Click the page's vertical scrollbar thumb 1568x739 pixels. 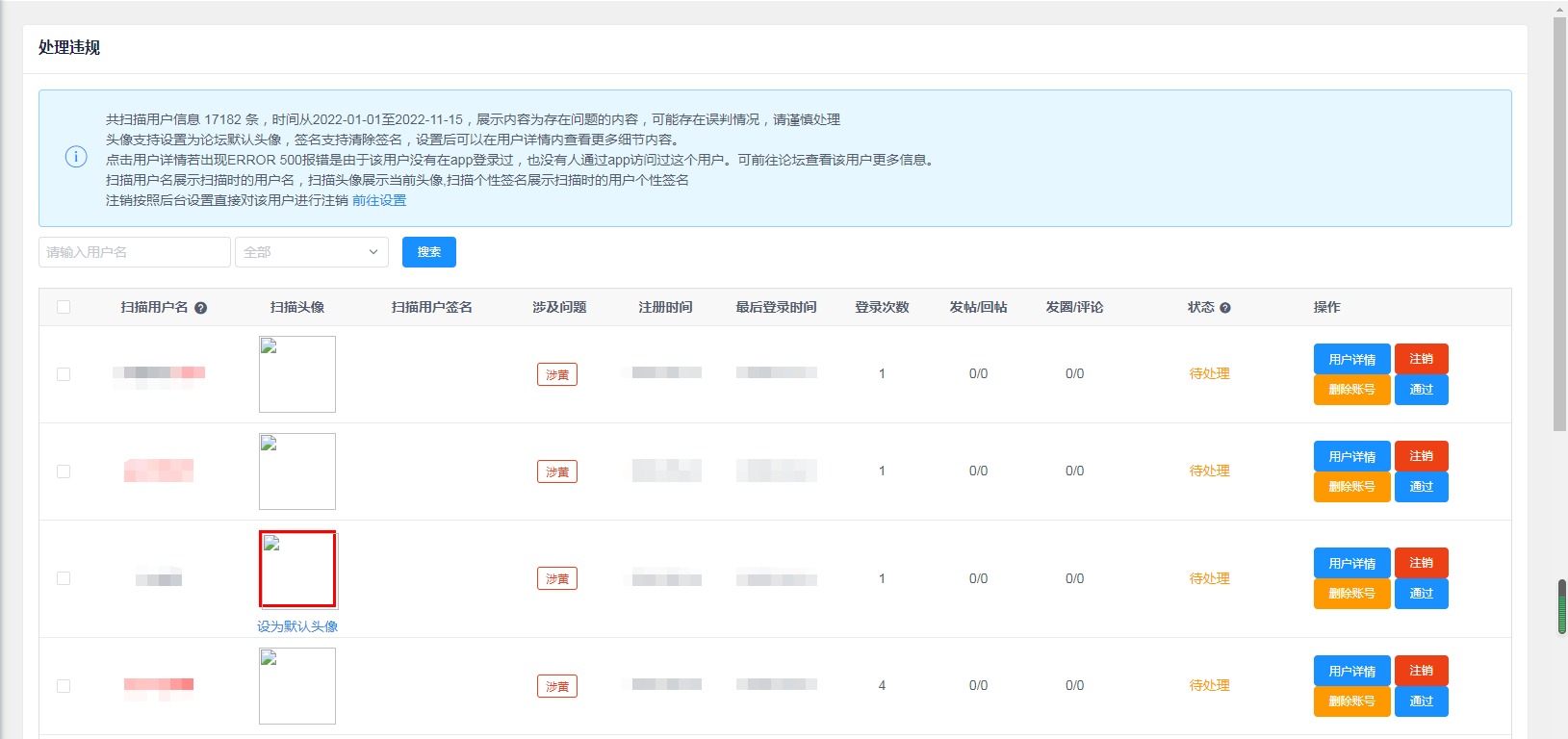coord(1560,223)
